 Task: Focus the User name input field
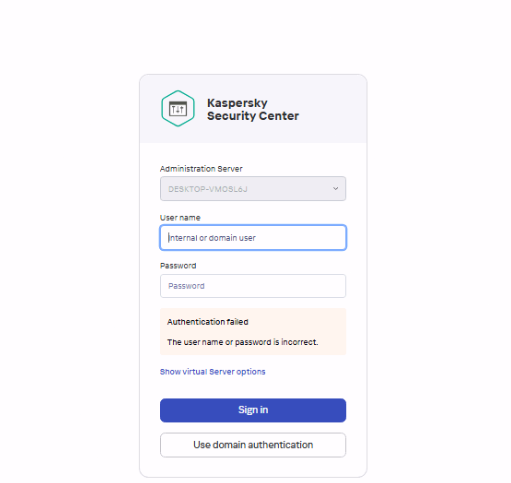tap(253, 238)
